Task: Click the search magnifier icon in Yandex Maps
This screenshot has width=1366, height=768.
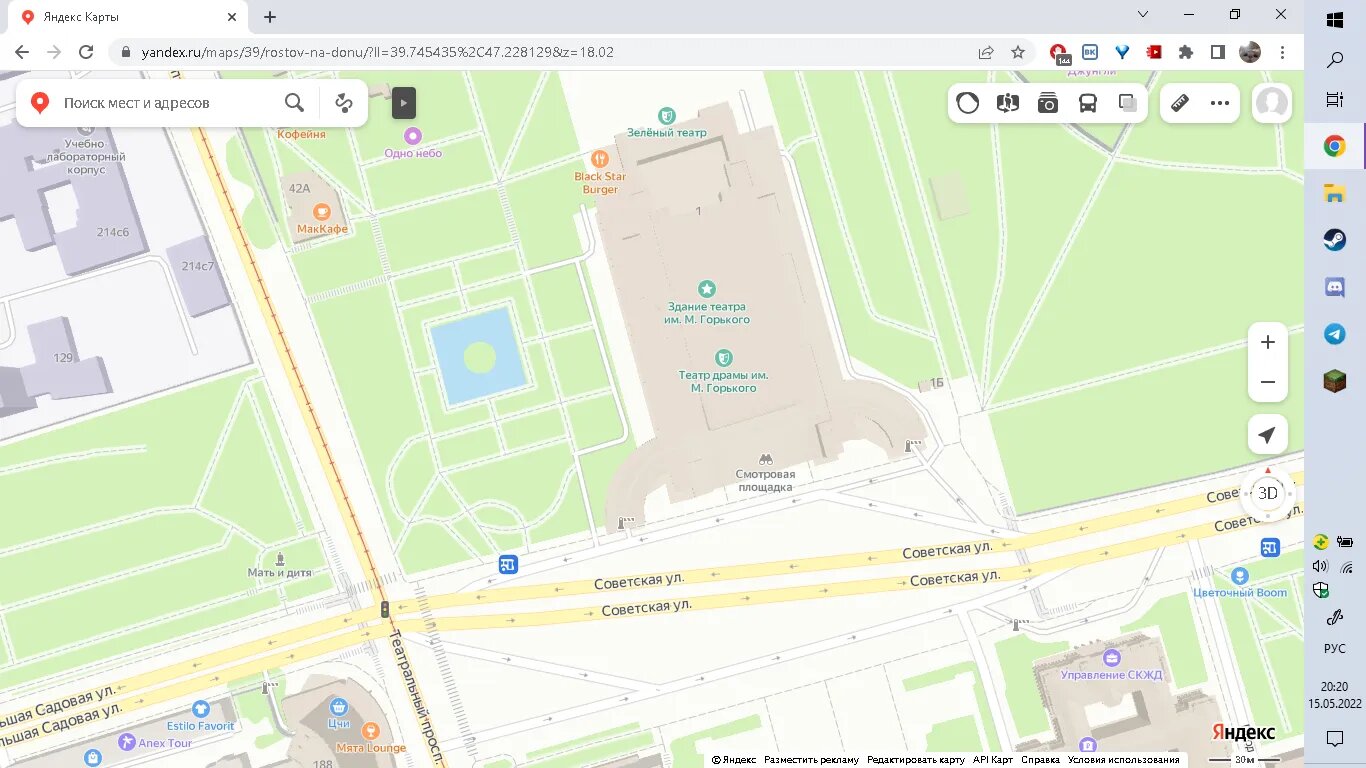Action: pos(294,102)
